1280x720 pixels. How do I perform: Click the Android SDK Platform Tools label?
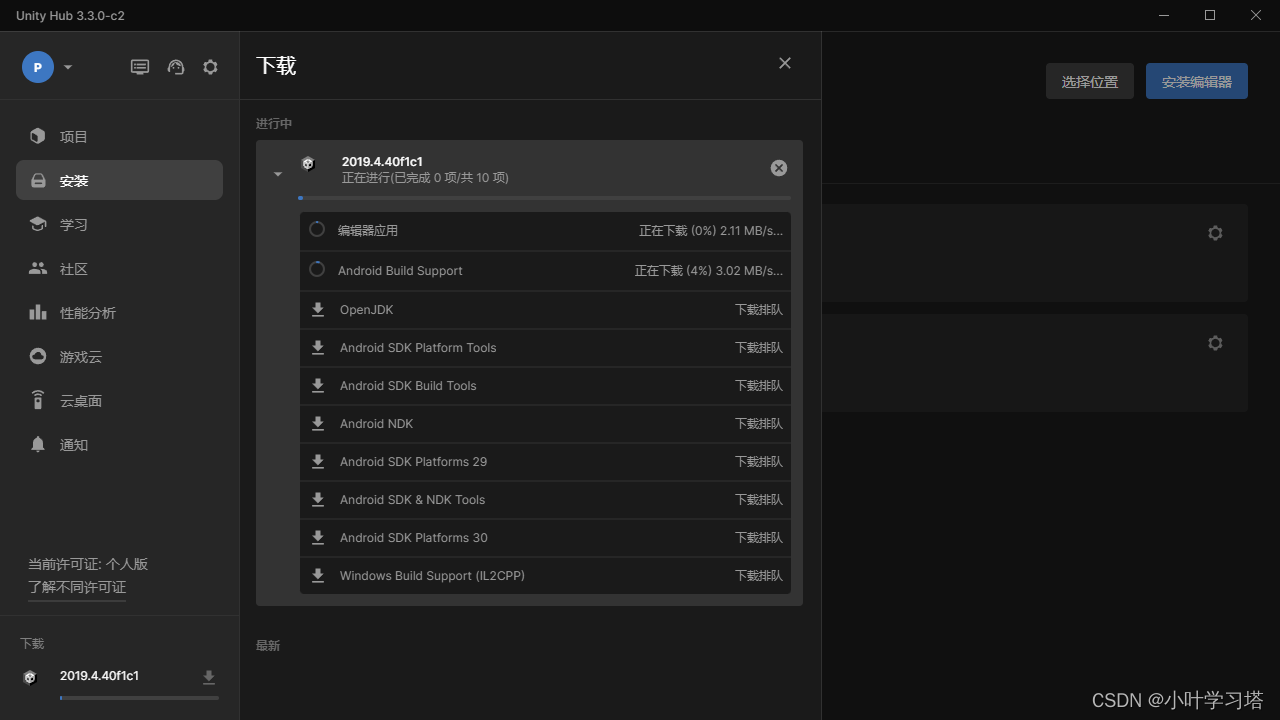pyautogui.click(x=418, y=348)
